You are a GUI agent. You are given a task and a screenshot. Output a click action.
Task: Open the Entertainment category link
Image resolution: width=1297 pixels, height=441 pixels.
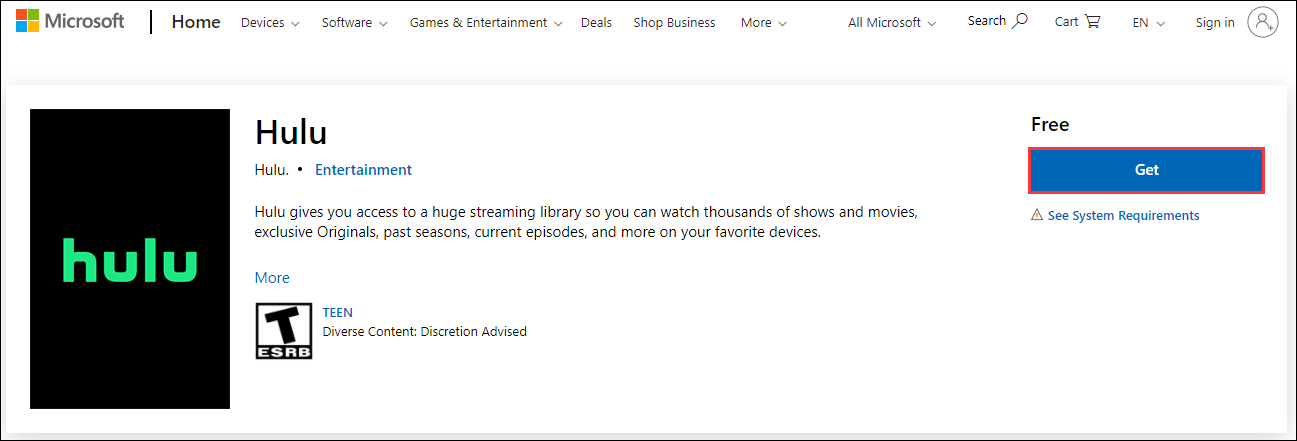tap(363, 170)
